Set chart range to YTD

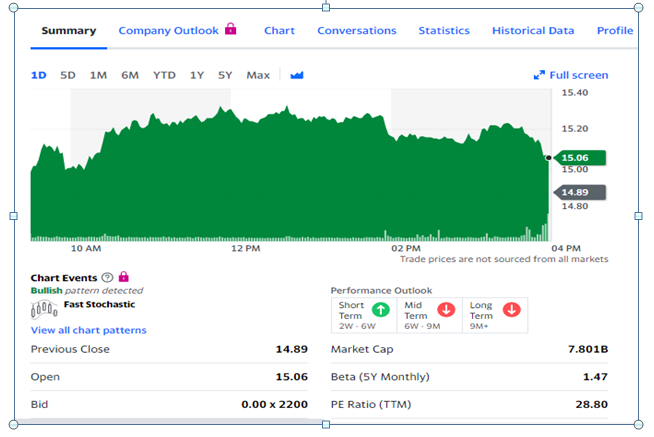(164, 75)
